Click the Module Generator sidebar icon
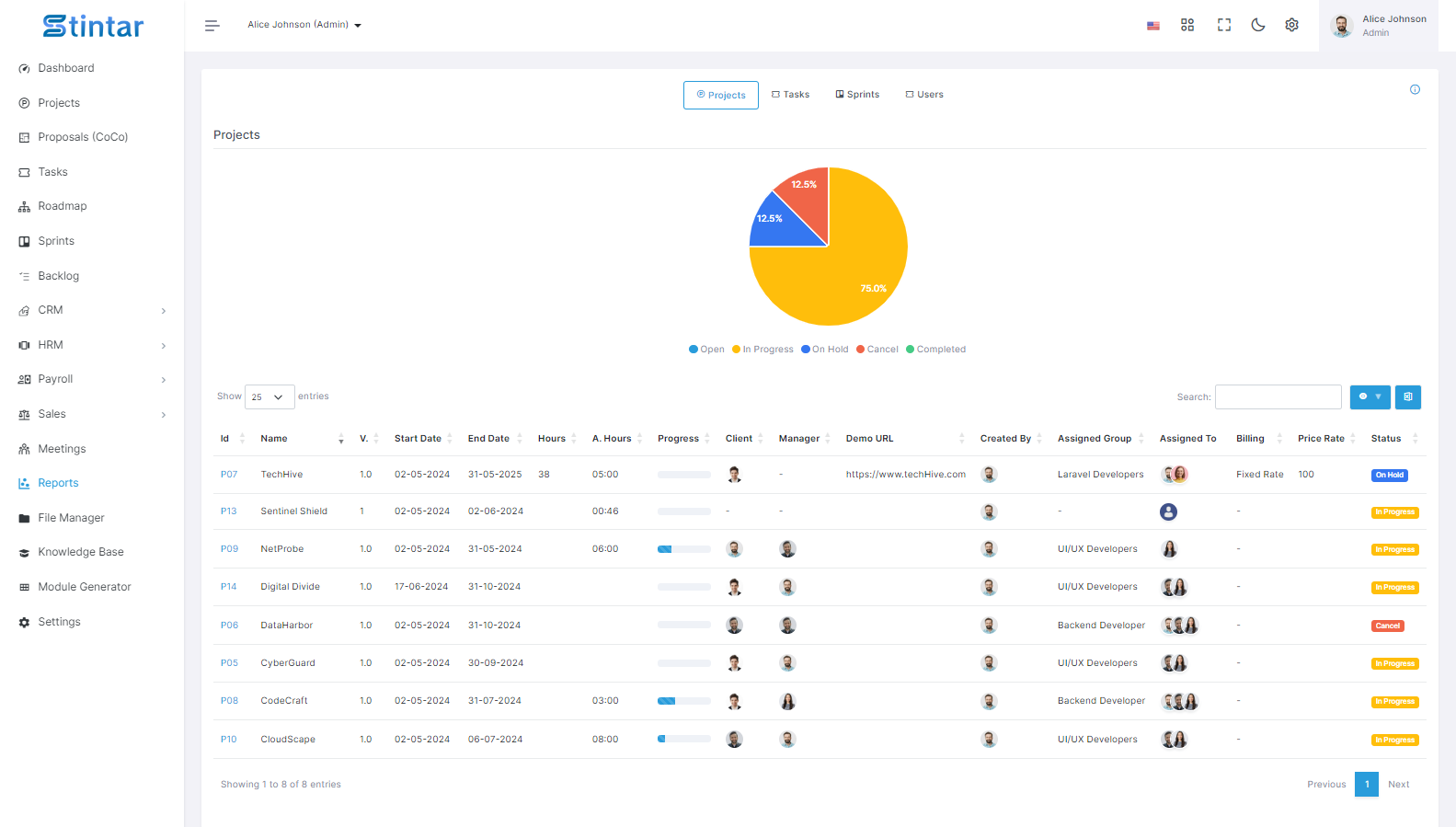This screenshot has height=827, width=1456. click(25, 587)
